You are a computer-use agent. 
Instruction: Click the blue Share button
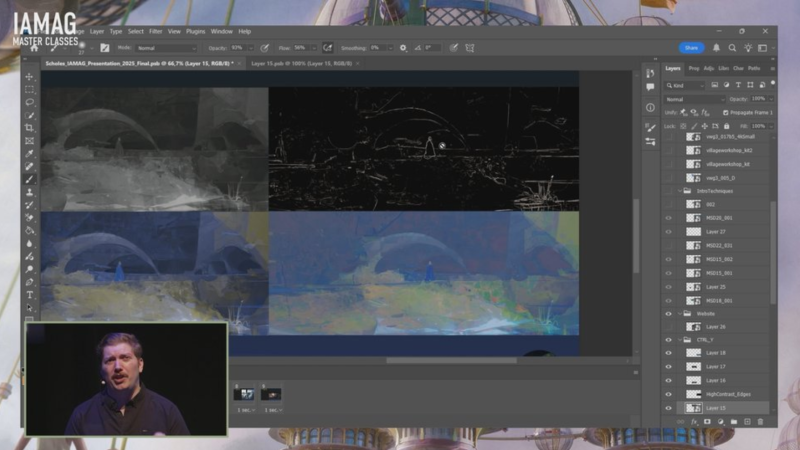691,47
